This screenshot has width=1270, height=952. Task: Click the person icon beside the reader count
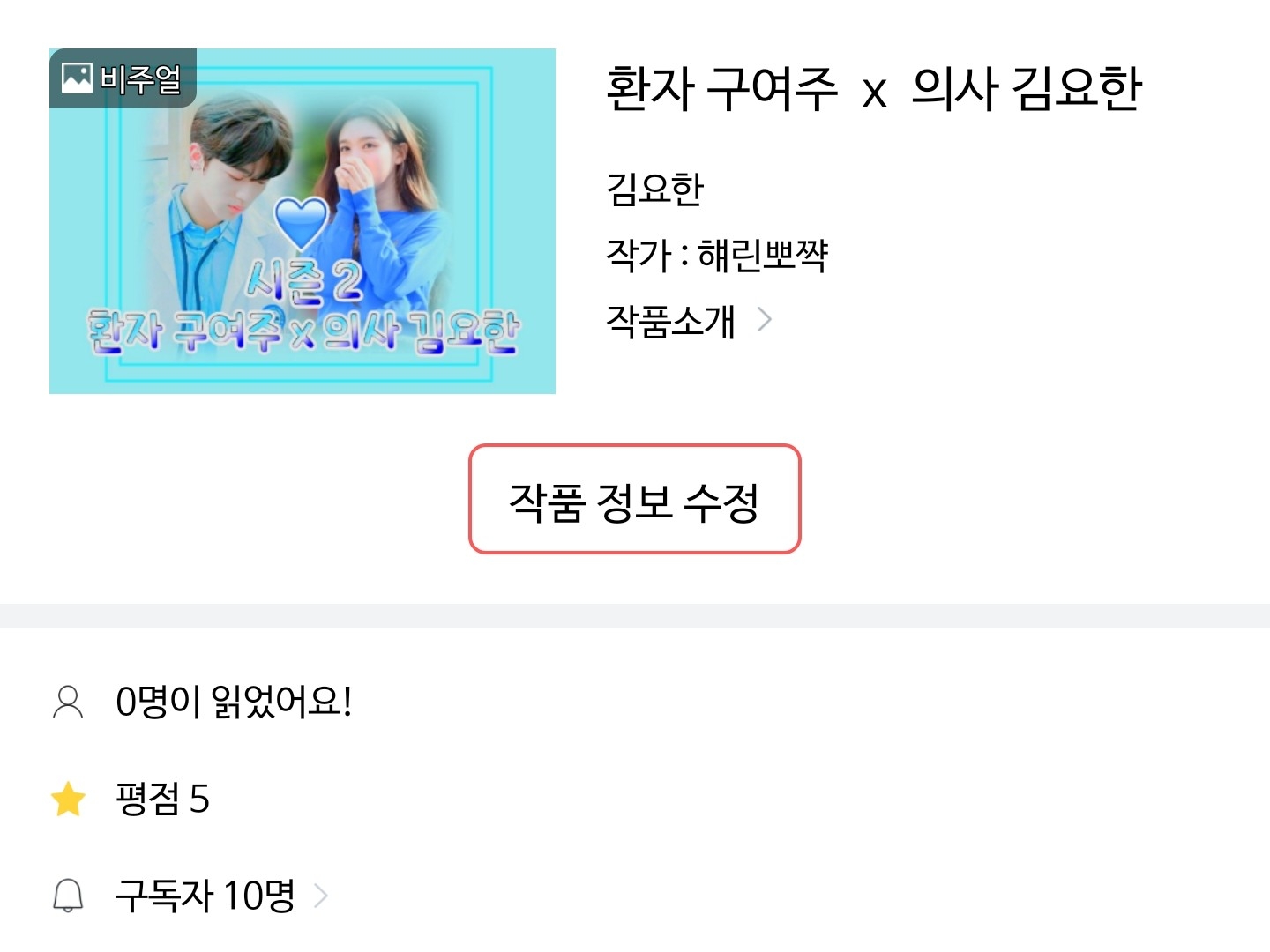pos(68,703)
